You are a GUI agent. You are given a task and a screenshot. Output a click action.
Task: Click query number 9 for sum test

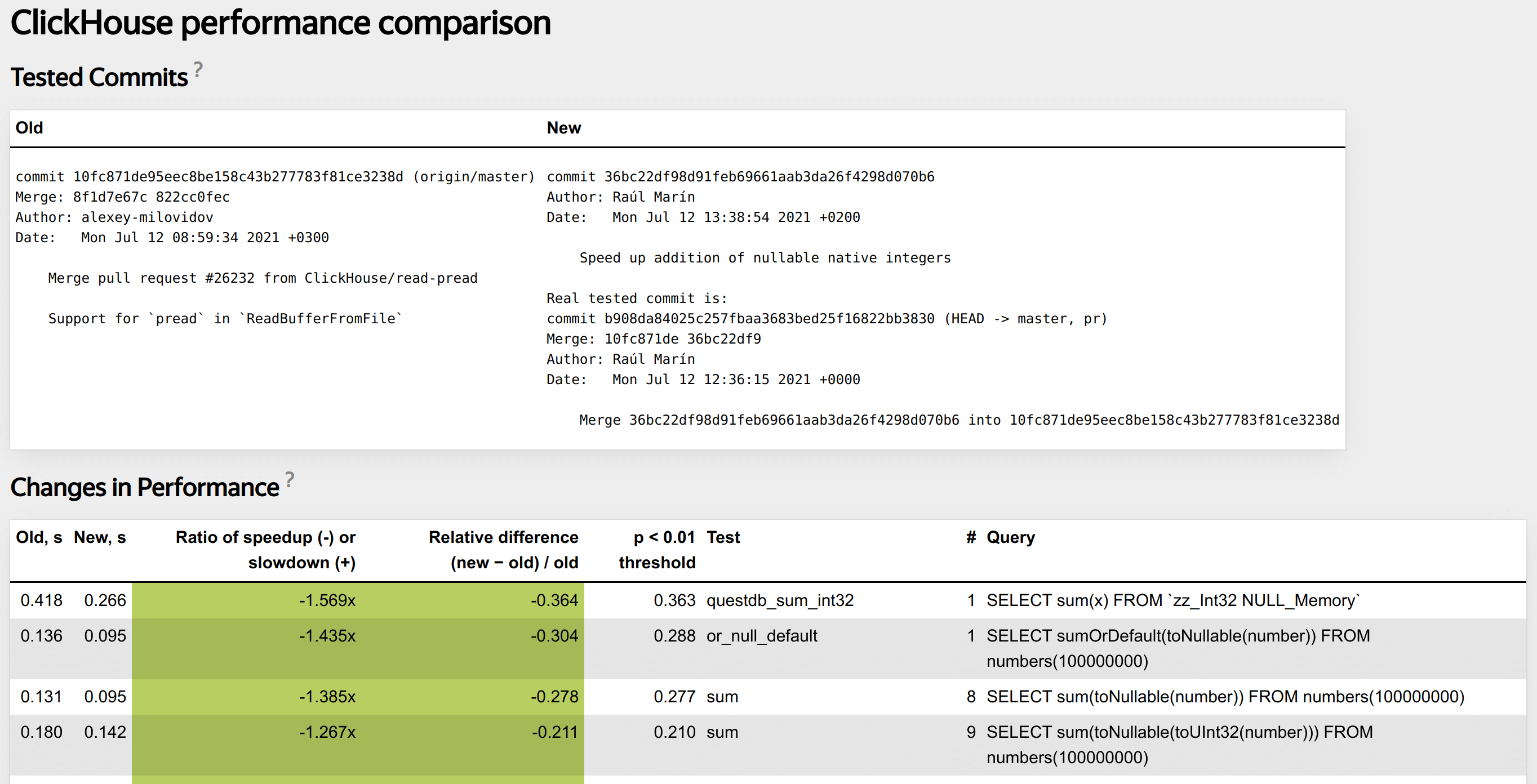pyautogui.click(x=971, y=732)
